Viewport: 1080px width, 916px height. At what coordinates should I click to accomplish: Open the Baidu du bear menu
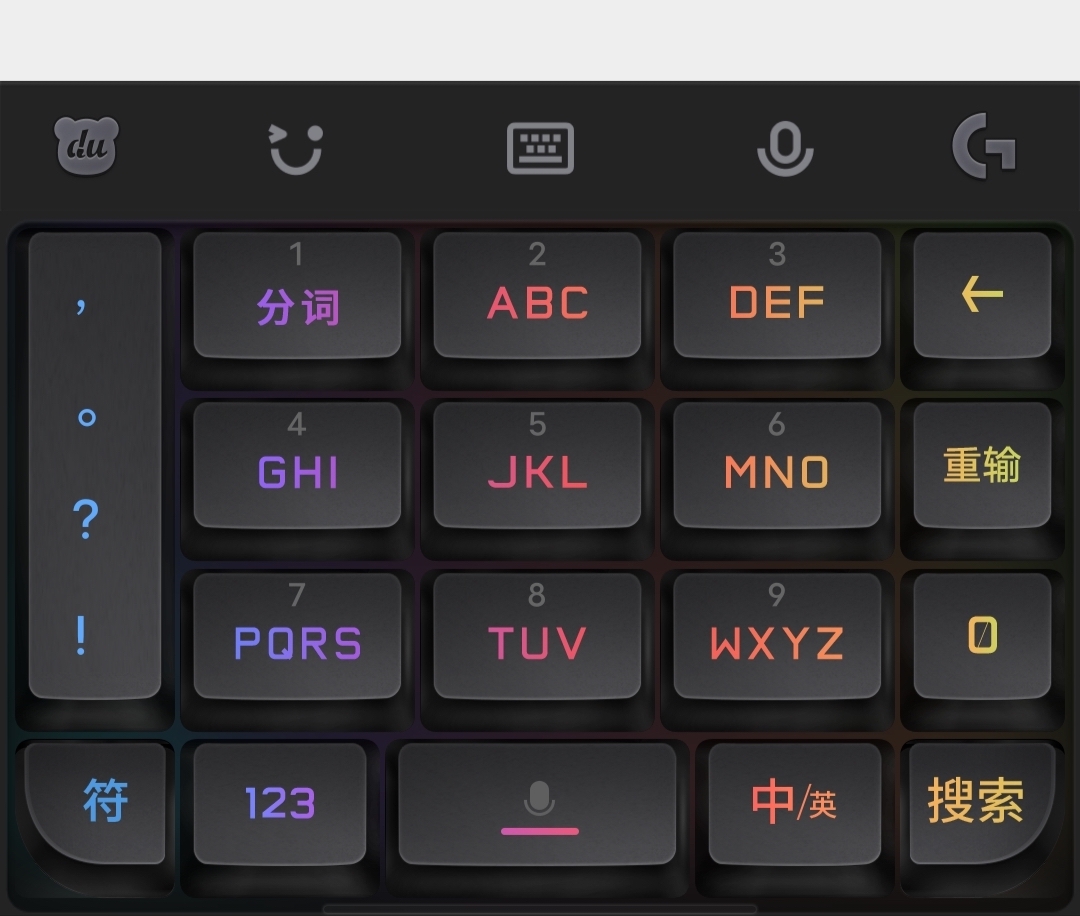tap(87, 146)
